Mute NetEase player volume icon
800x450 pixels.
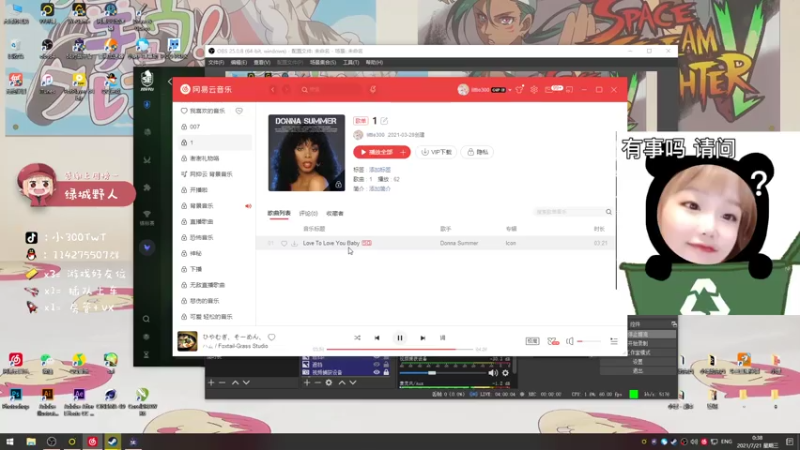click(x=569, y=341)
